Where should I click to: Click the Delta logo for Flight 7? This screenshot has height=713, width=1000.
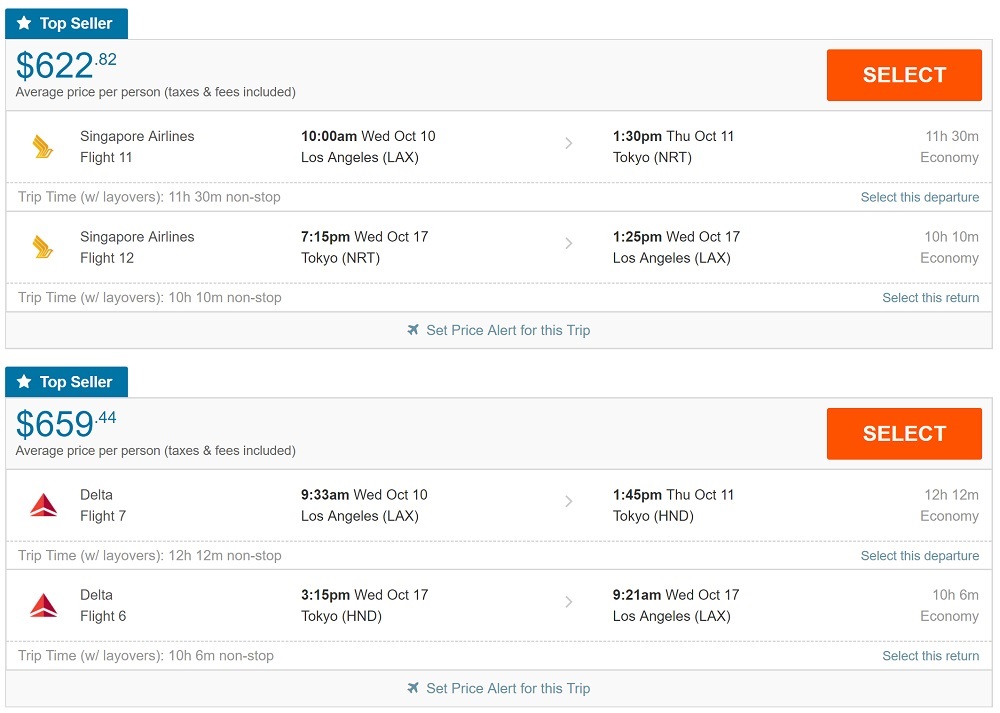[x=43, y=505]
